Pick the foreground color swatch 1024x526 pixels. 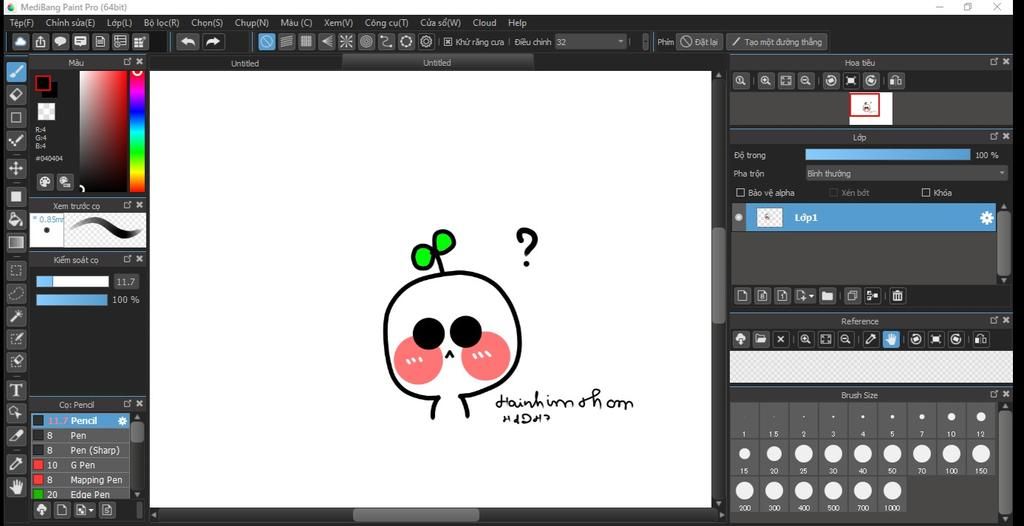[43, 83]
